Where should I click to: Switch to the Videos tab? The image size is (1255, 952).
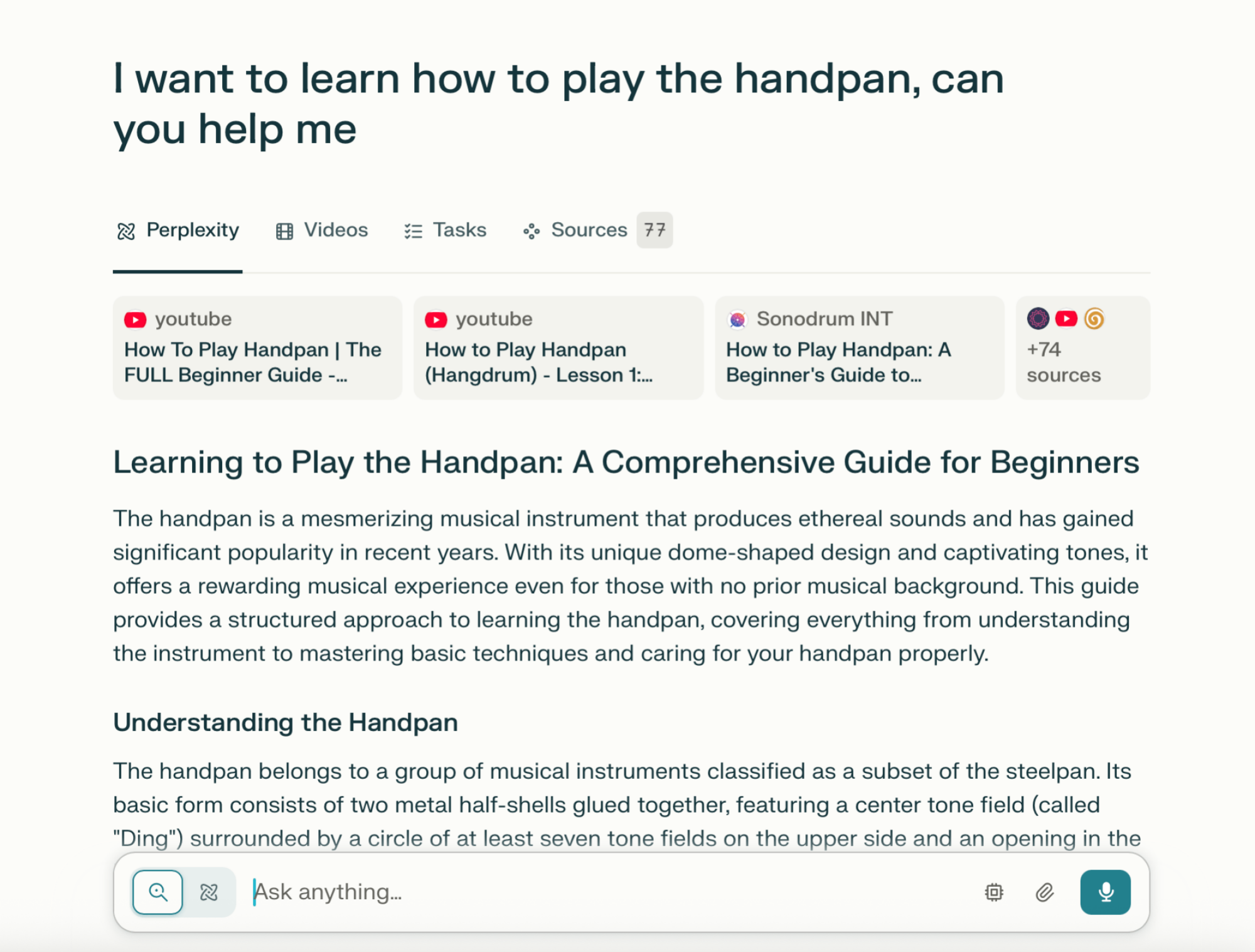click(322, 230)
